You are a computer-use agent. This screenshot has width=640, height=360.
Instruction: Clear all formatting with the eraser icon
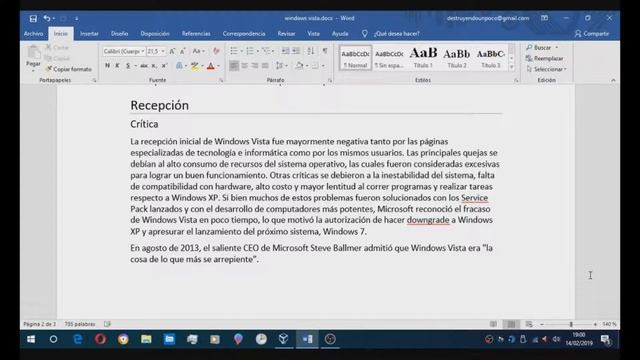coord(216,51)
